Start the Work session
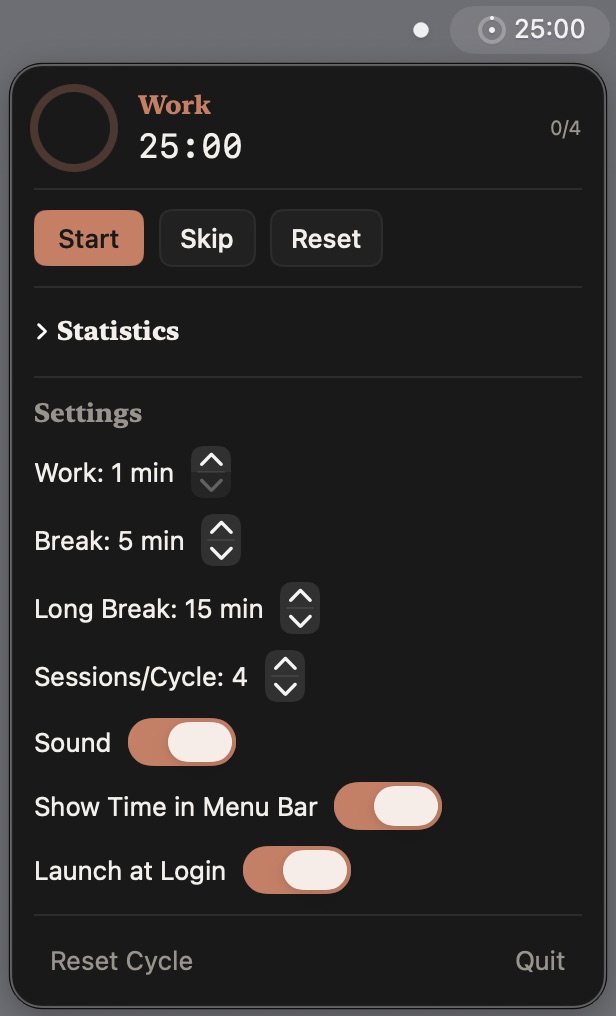The image size is (616, 1016). (88, 238)
